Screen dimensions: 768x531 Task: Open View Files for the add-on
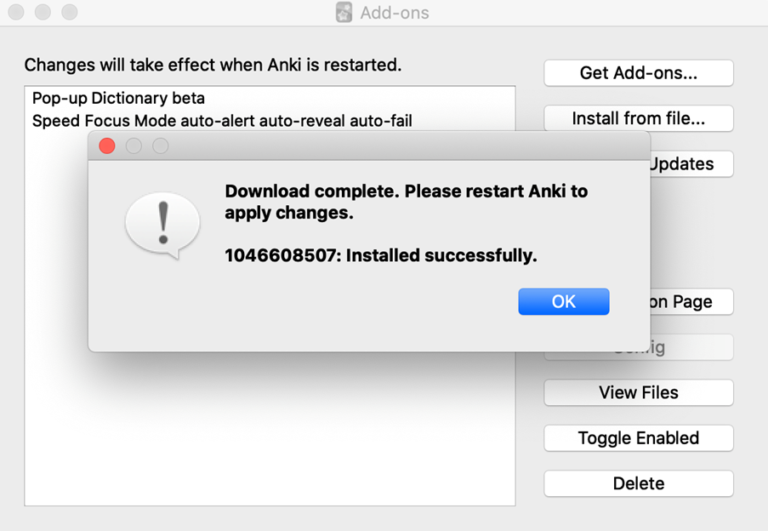[639, 392]
